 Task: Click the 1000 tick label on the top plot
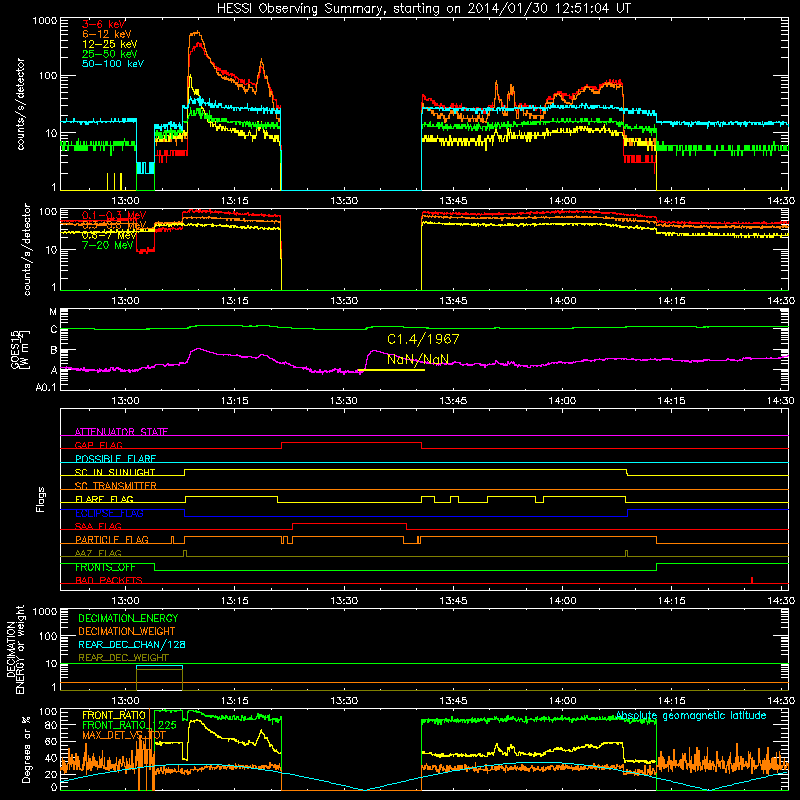pyautogui.click(x=44, y=21)
